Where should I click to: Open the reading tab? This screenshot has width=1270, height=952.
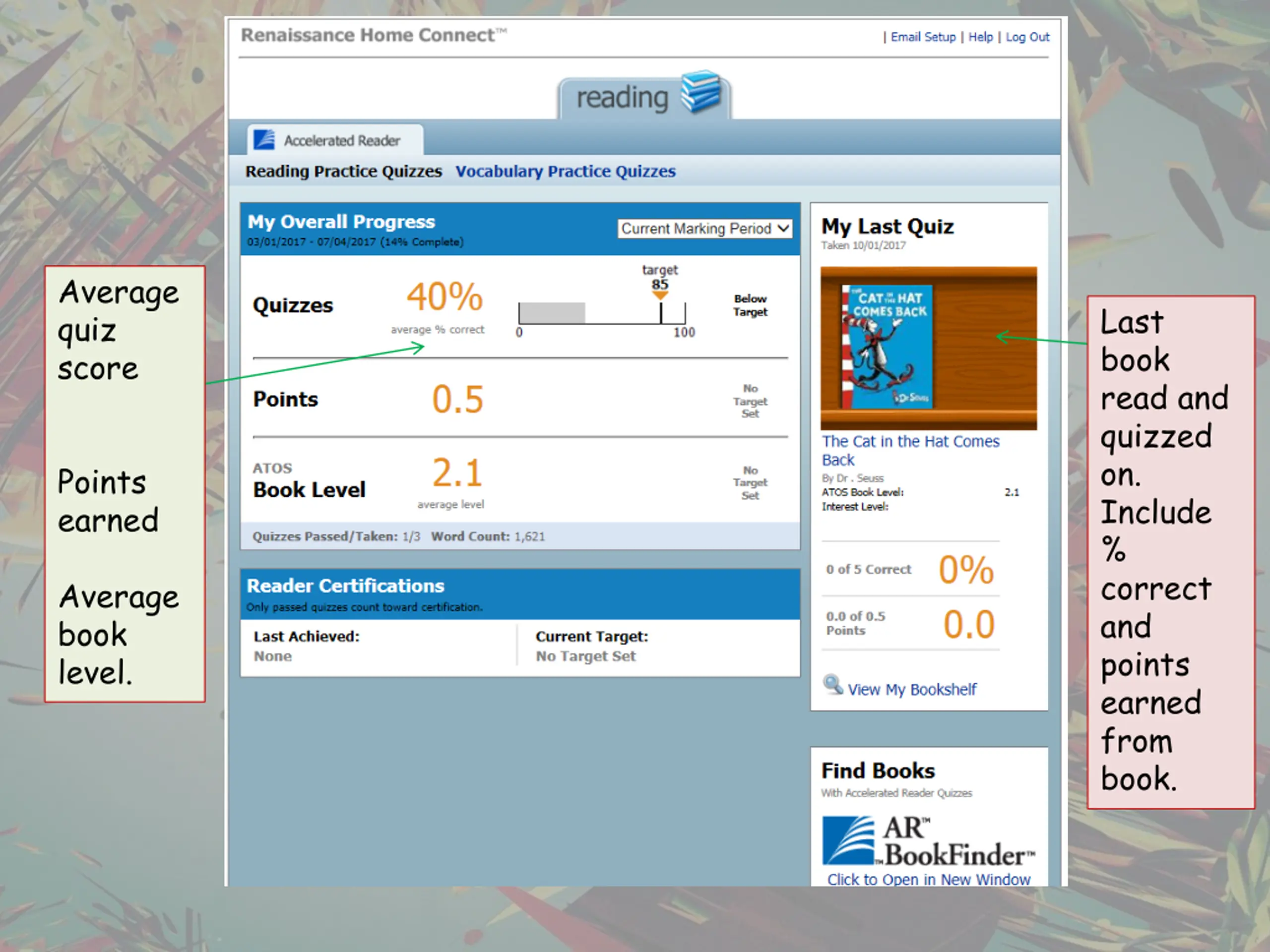point(644,96)
